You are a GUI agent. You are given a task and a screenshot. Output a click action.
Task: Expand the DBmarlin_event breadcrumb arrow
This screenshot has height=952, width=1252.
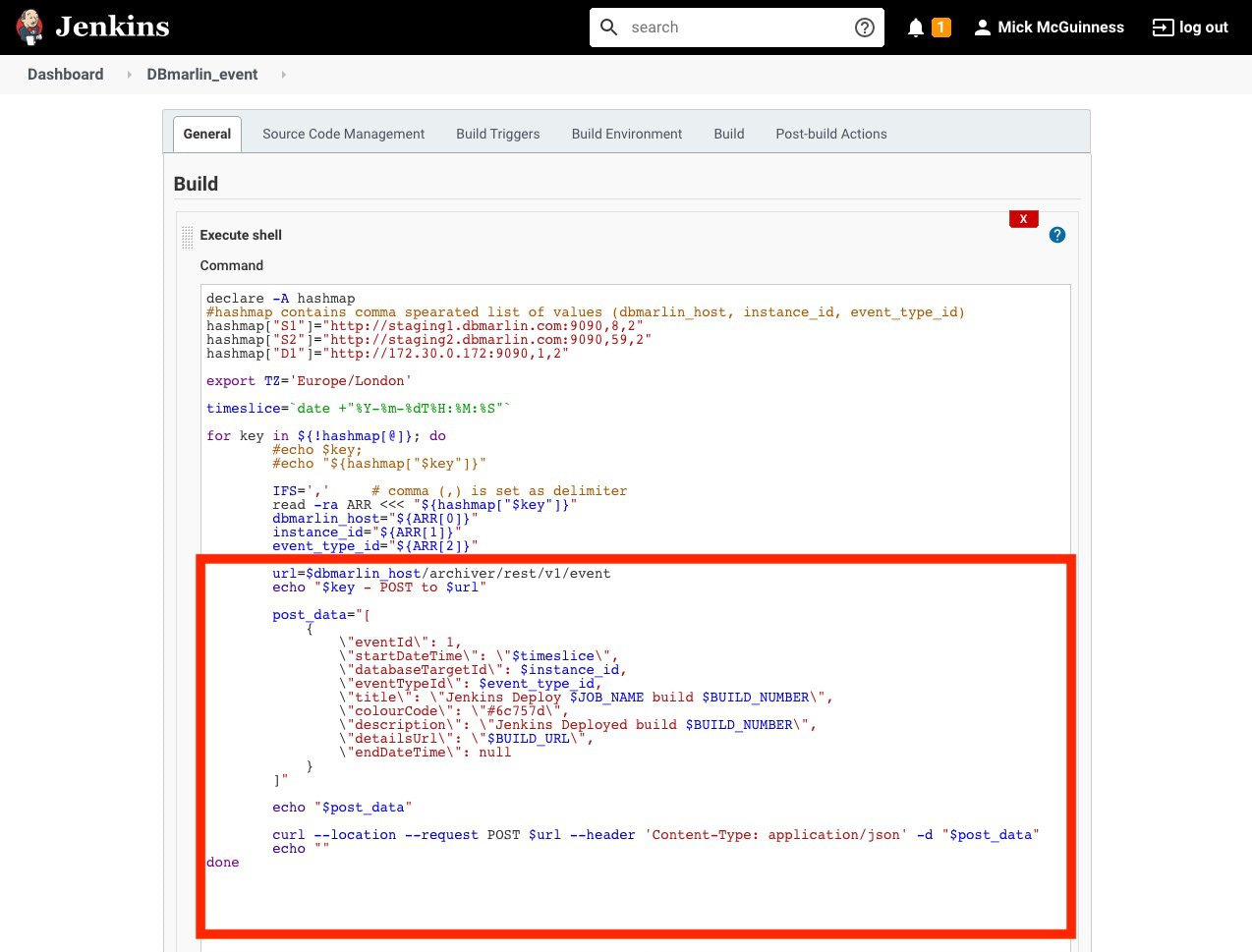[284, 75]
